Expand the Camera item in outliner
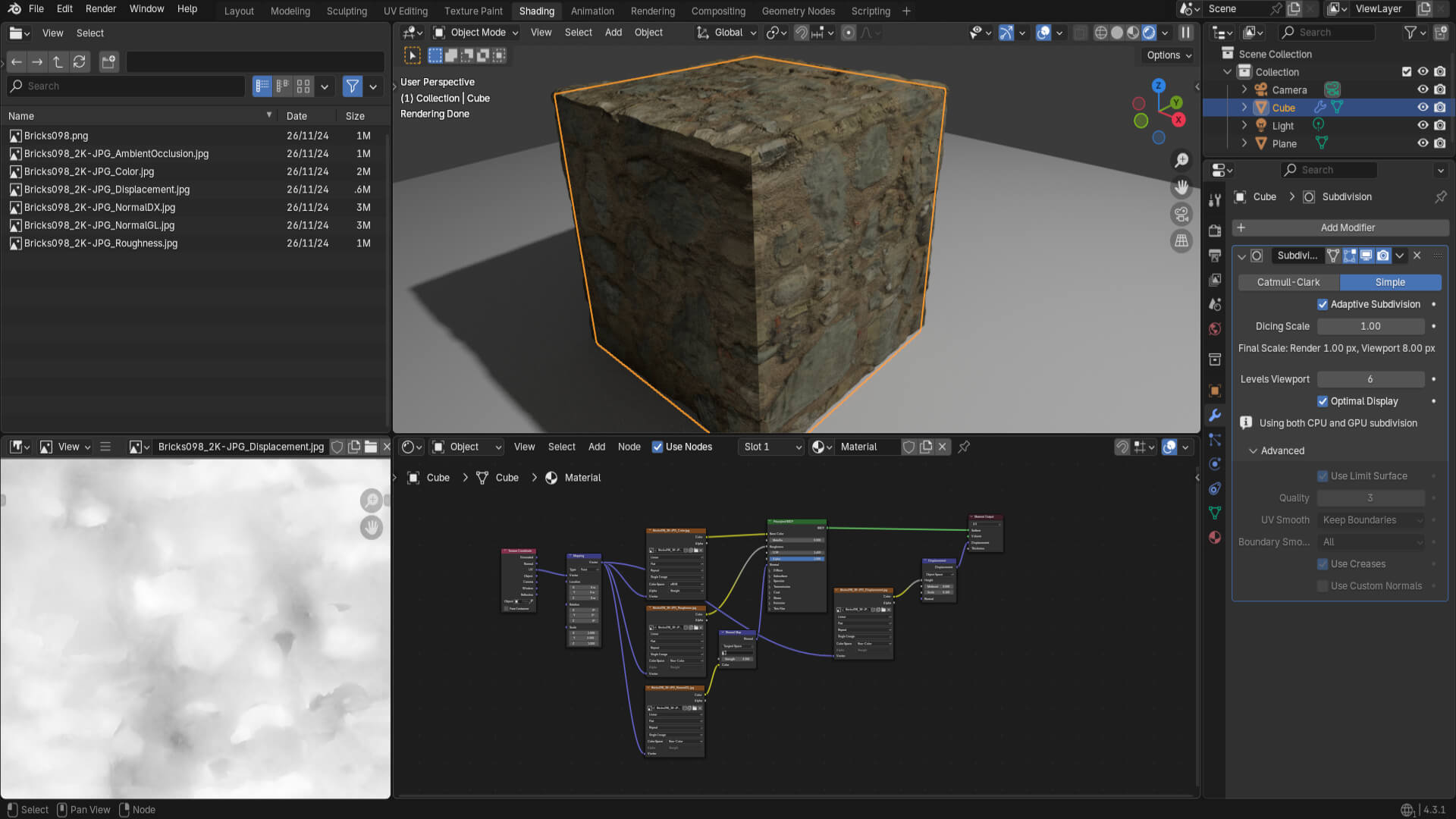 point(1244,89)
